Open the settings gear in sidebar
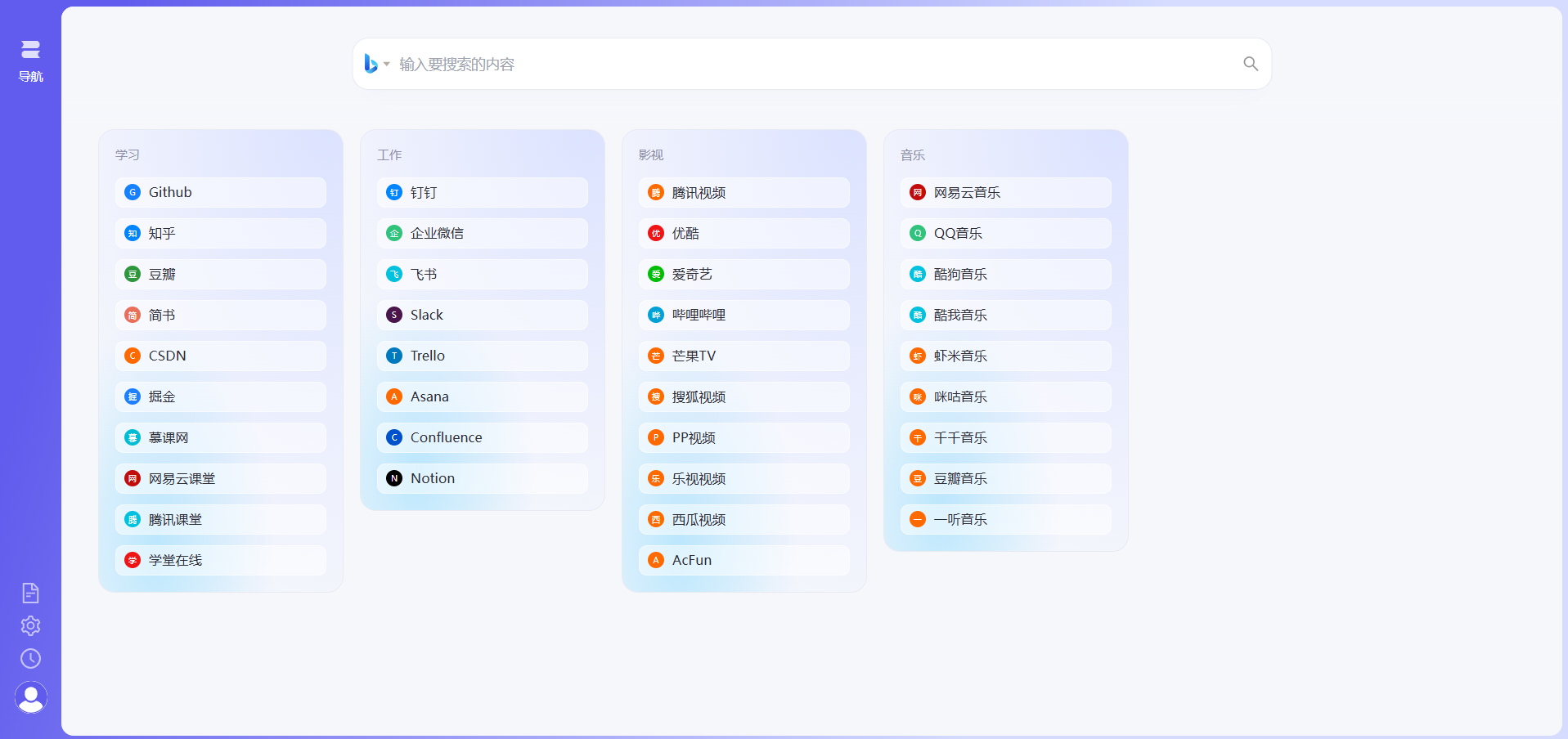 click(x=30, y=625)
